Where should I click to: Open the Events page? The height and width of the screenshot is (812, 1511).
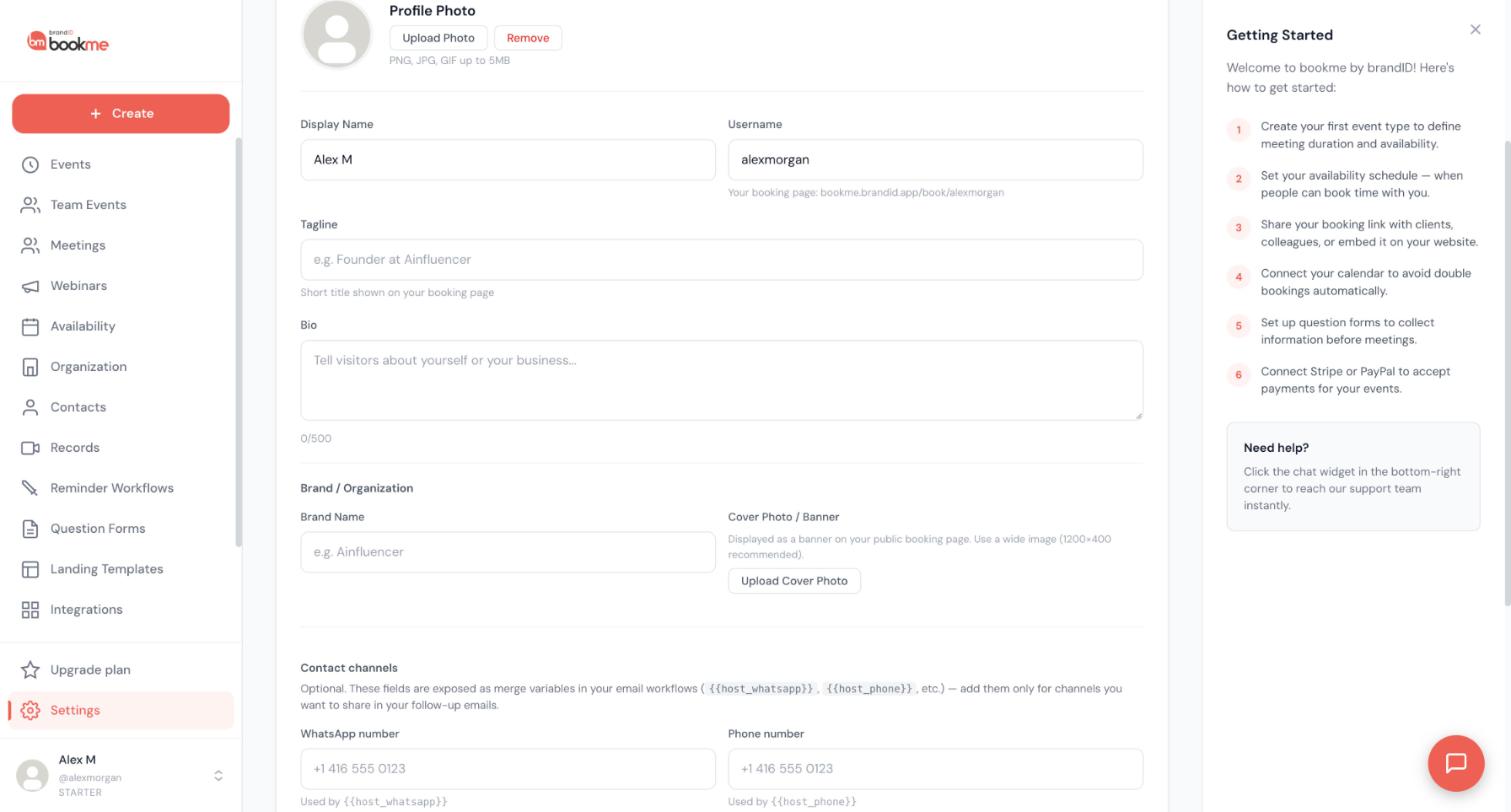pos(120,164)
